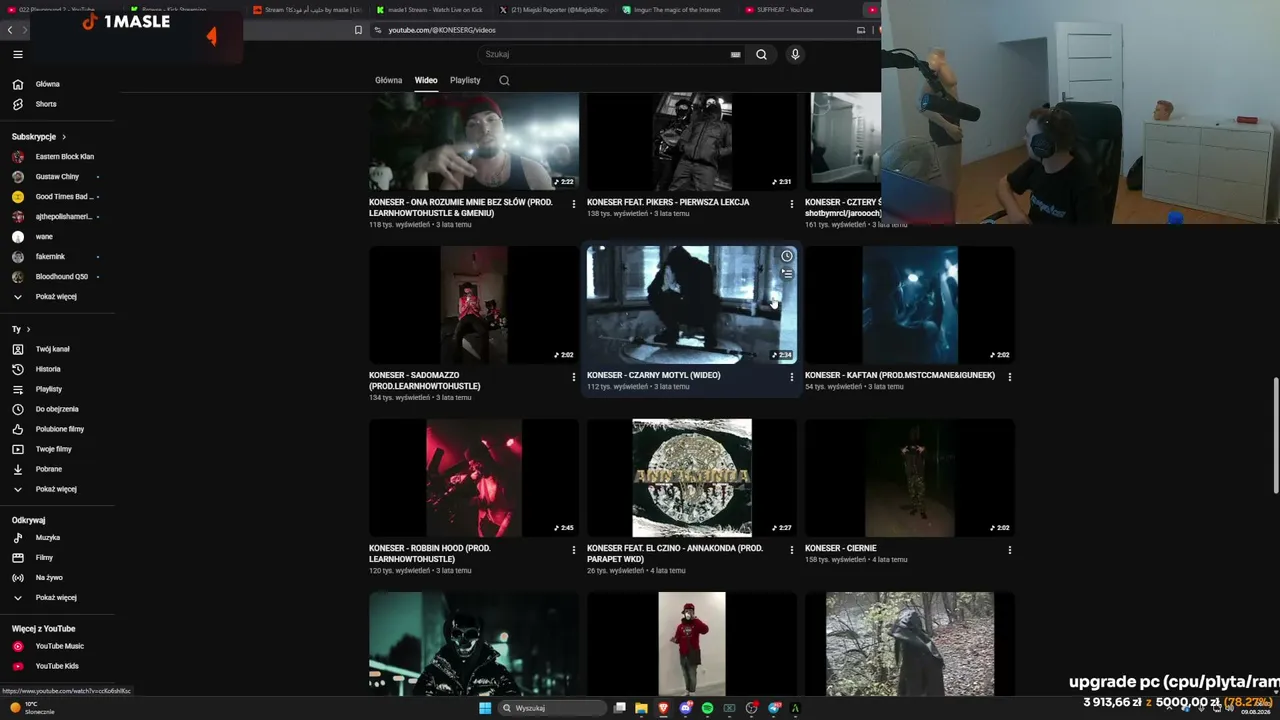Open YouTube Kids from the sidebar
This screenshot has width=1280, height=720.
[x=58, y=666]
